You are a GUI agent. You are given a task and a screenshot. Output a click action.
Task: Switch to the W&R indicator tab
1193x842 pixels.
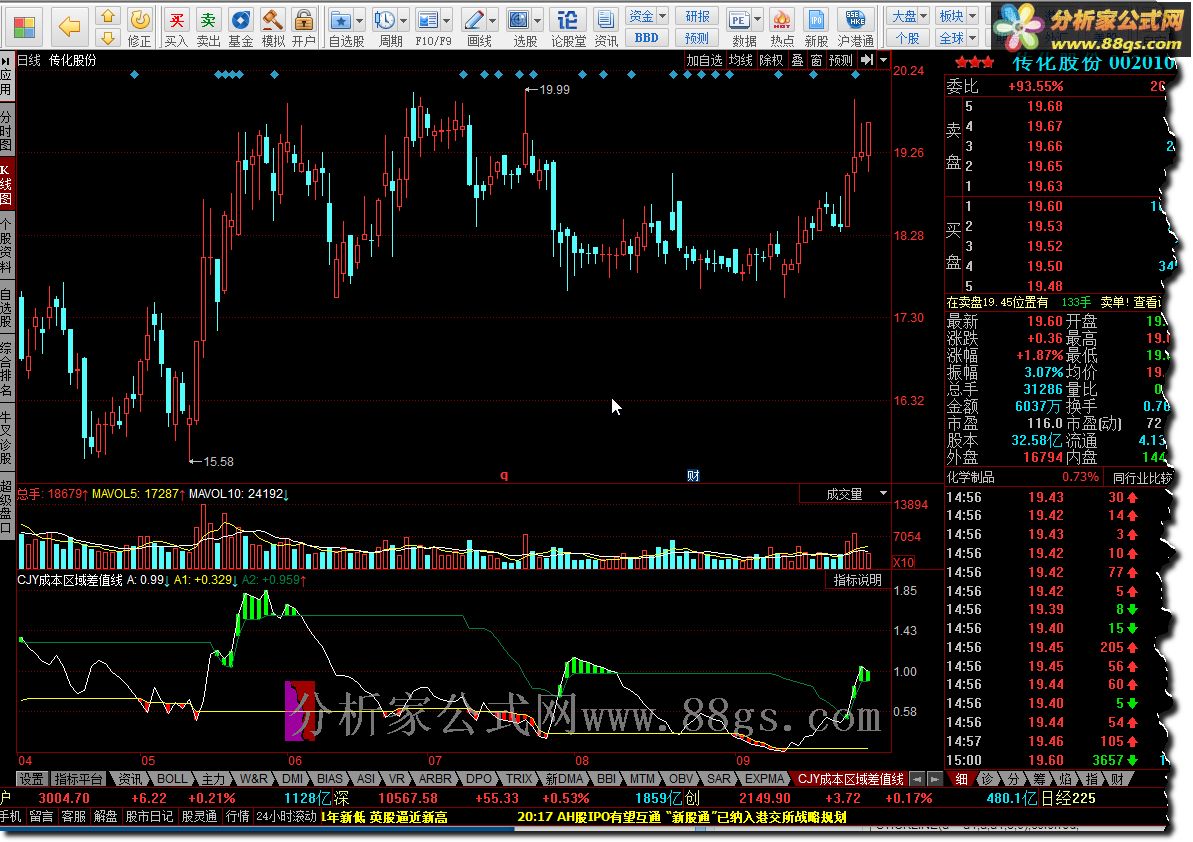pyautogui.click(x=253, y=779)
